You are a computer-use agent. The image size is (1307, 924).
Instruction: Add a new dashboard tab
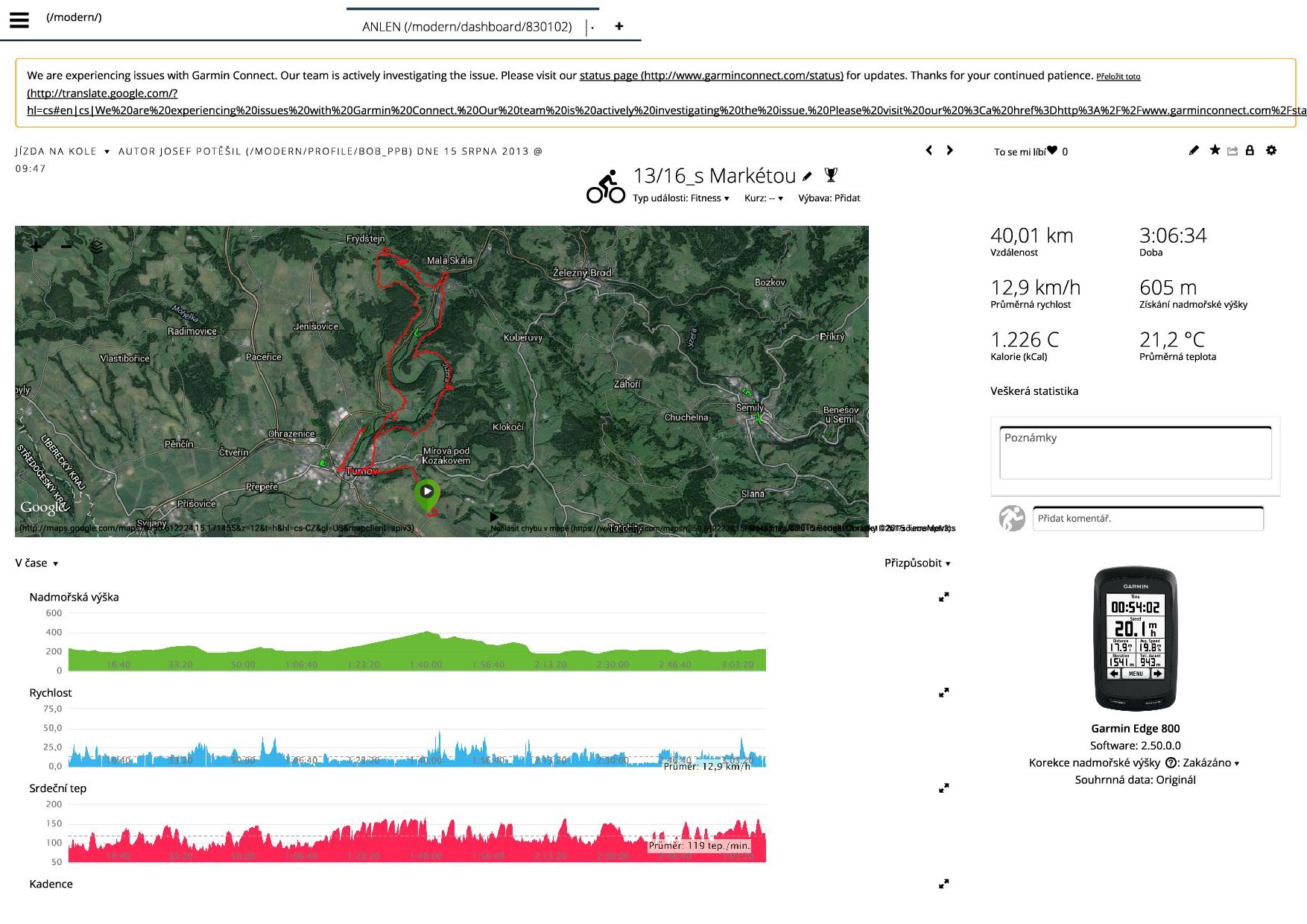(x=618, y=27)
